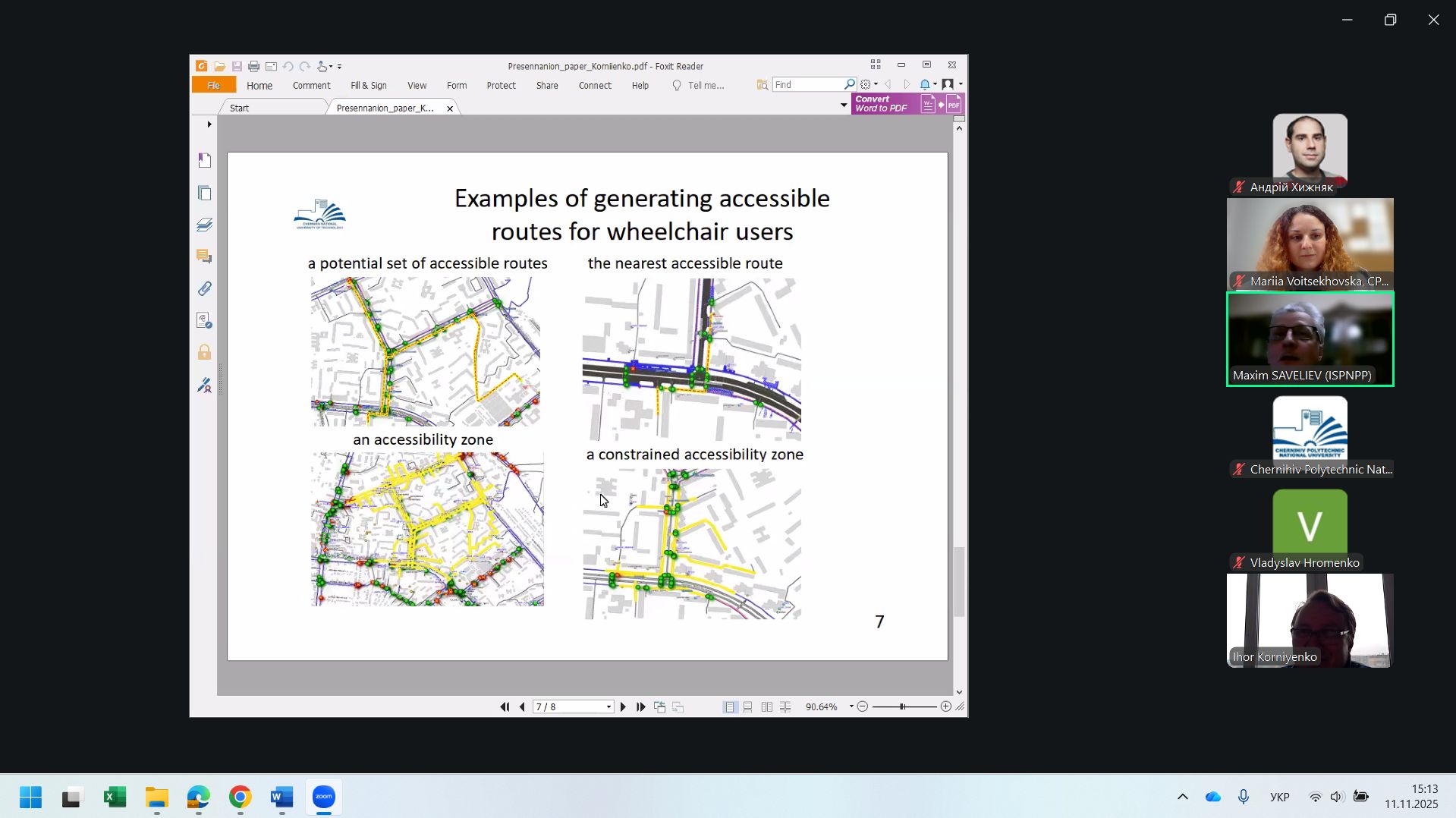Screen dimensions: 1456x818
Task: Open the Security lock panel
Action: click(x=204, y=352)
